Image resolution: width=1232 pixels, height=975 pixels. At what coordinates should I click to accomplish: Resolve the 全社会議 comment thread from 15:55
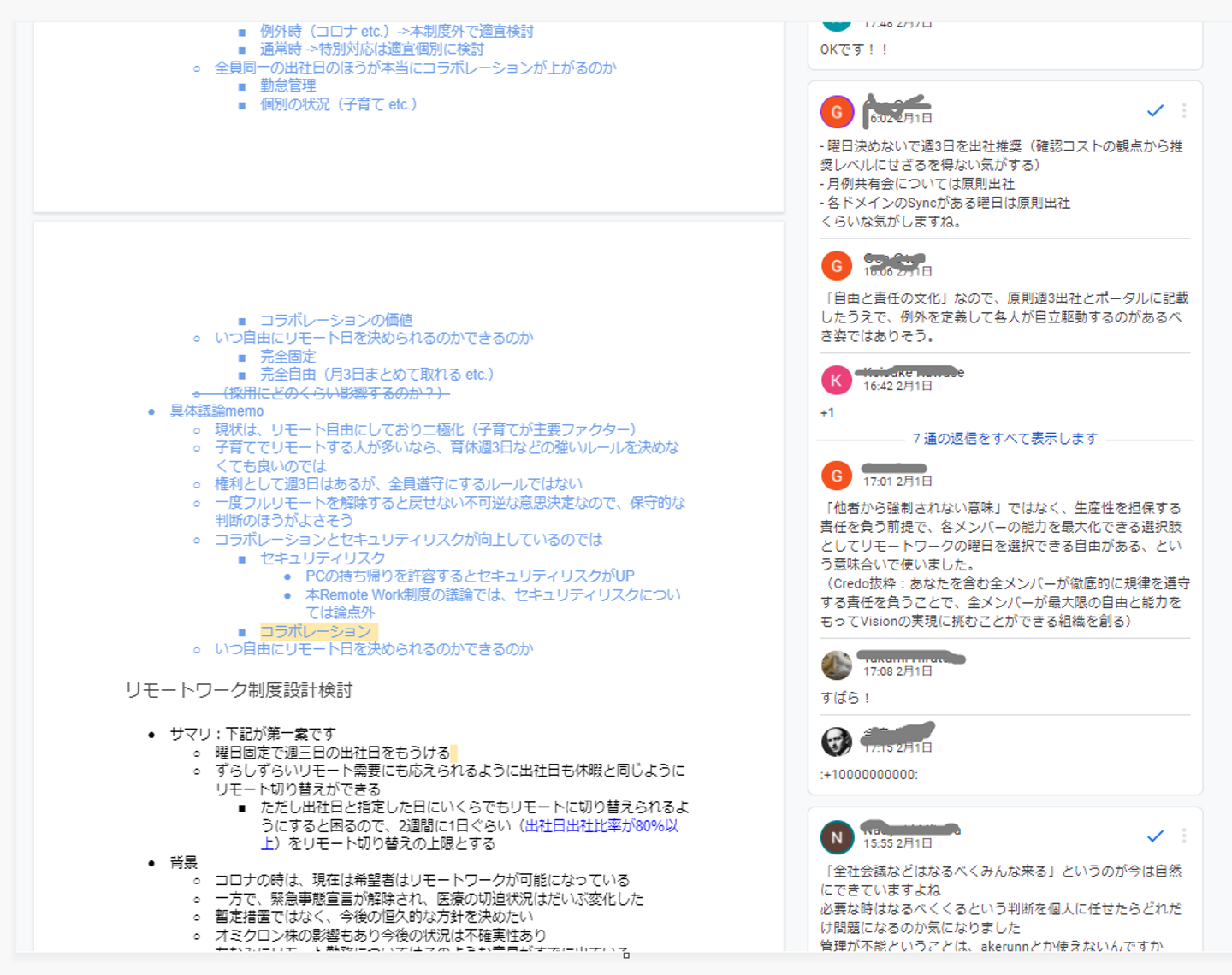point(1155,836)
